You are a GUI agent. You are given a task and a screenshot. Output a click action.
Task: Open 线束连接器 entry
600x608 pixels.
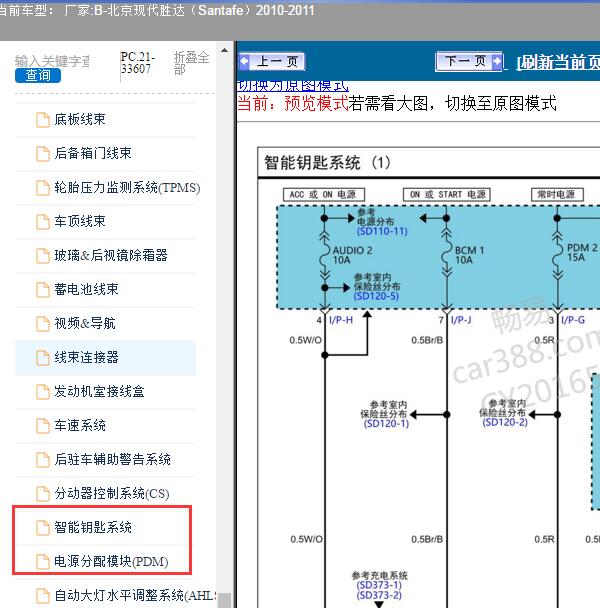(86, 358)
